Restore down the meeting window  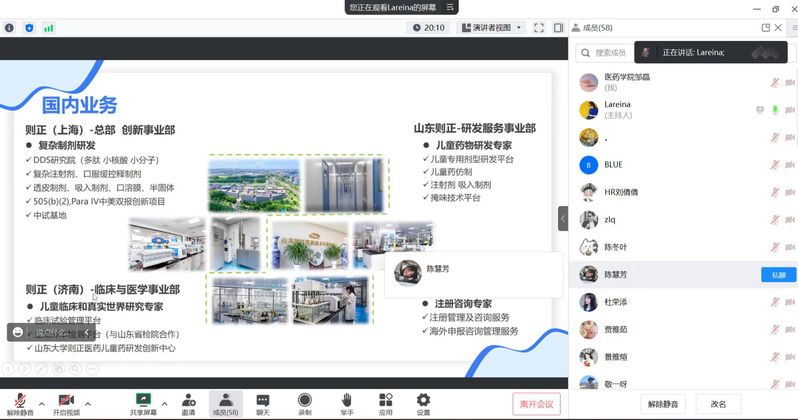(x=776, y=9)
